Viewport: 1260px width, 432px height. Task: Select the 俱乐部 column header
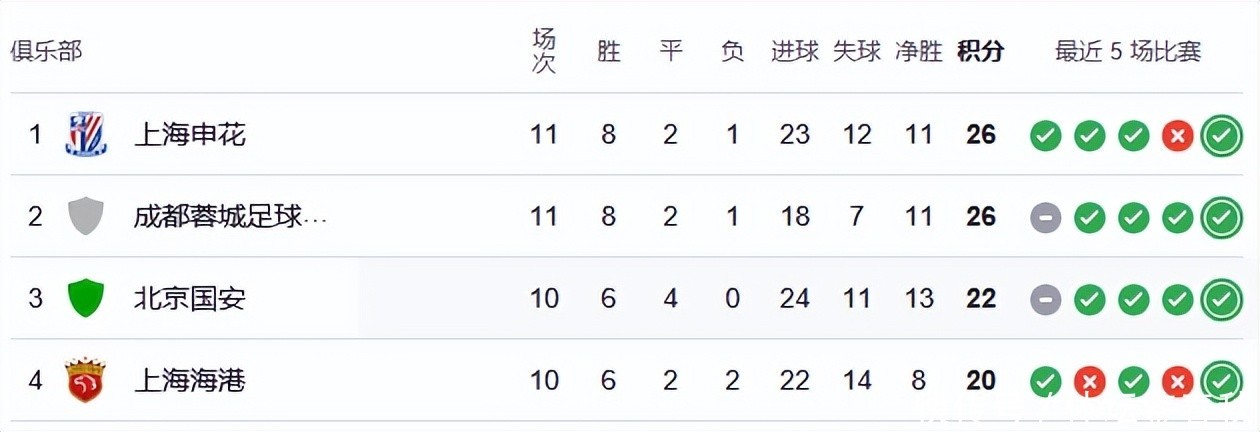coord(46,52)
